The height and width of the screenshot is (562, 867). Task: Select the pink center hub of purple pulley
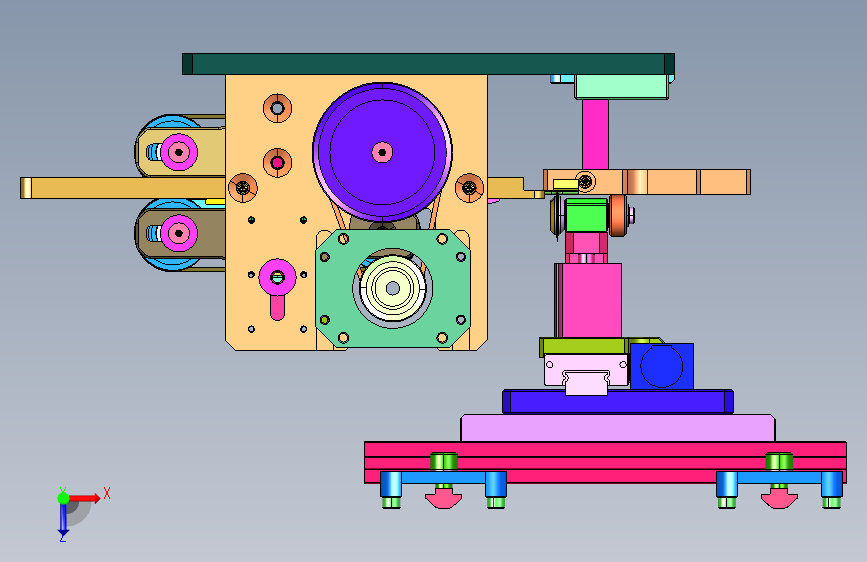coord(382,152)
